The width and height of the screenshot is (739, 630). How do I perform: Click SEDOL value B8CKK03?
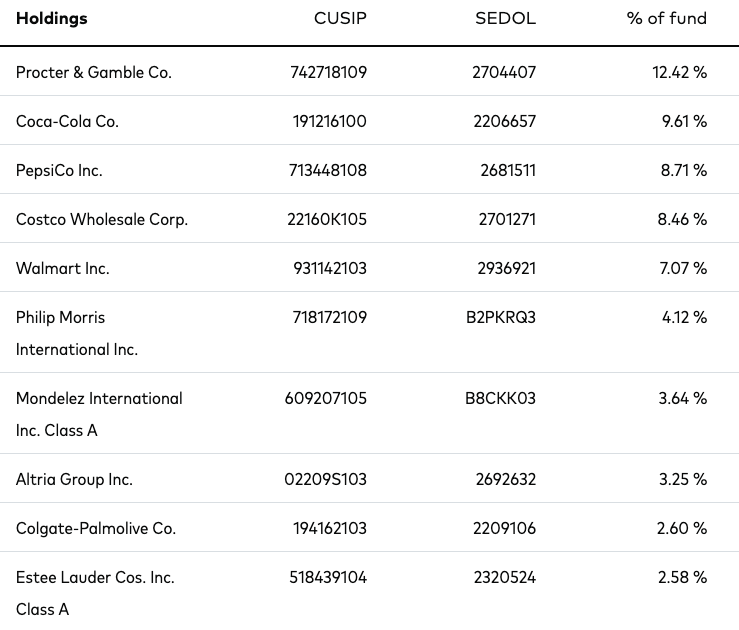500,398
